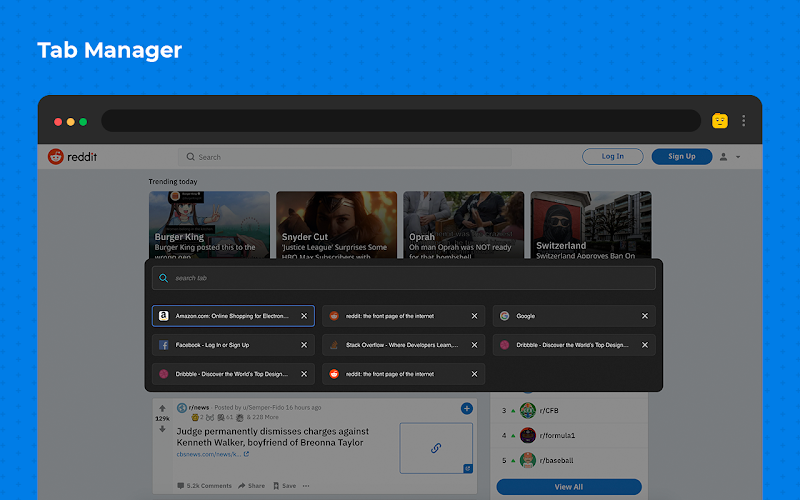Close the Stack Overflow tab with its X

pos(474,345)
